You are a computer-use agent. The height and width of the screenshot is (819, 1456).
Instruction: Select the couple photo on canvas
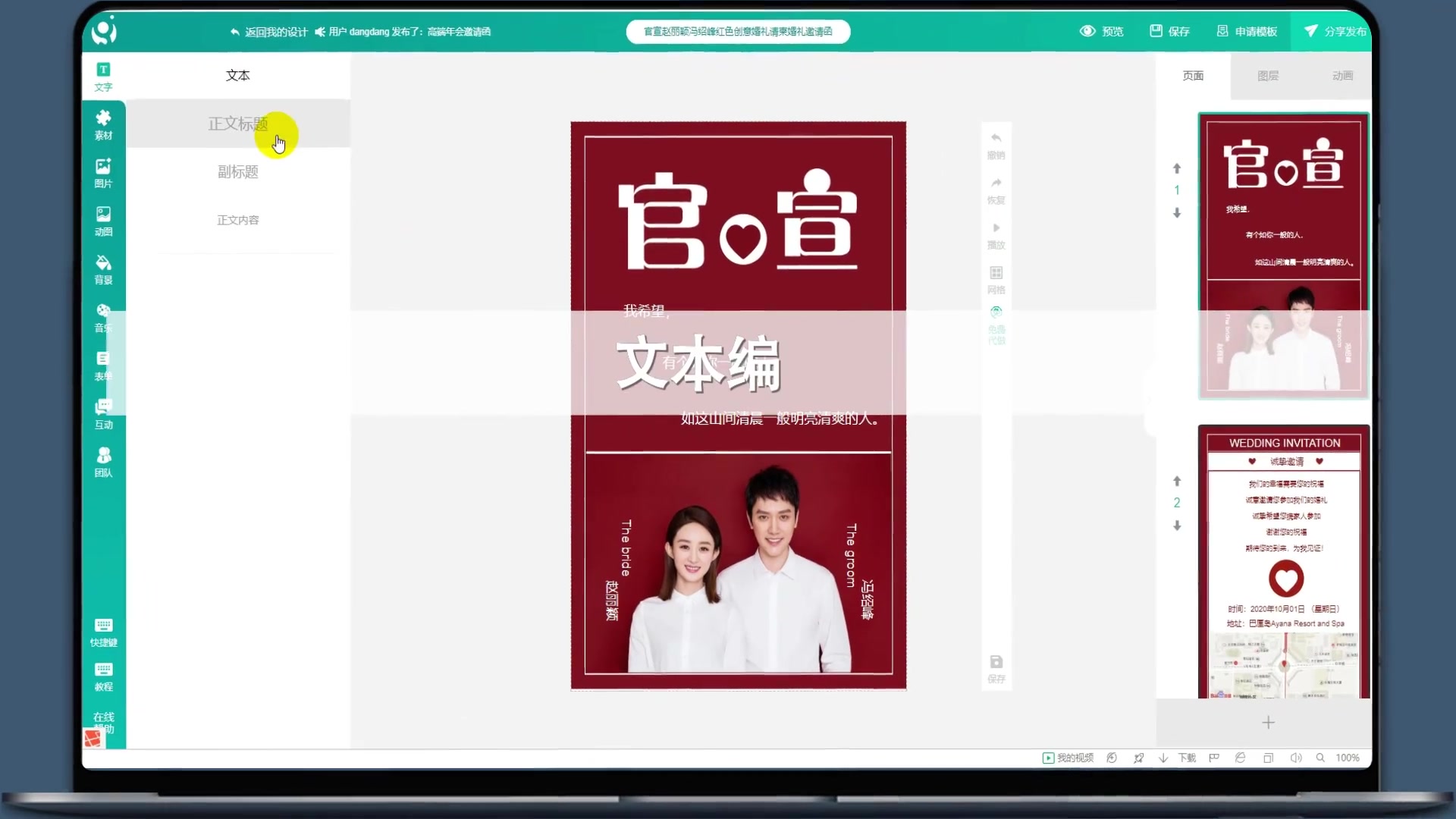click(738, 563)
